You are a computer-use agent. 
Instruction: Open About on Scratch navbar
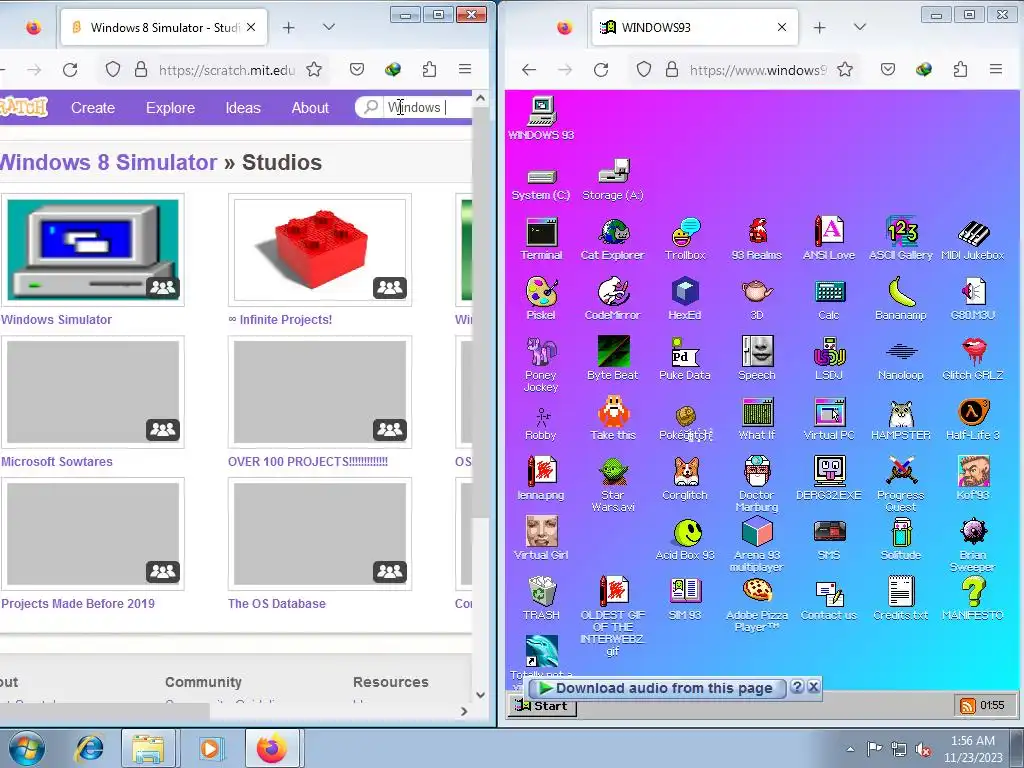click(310, 108)
